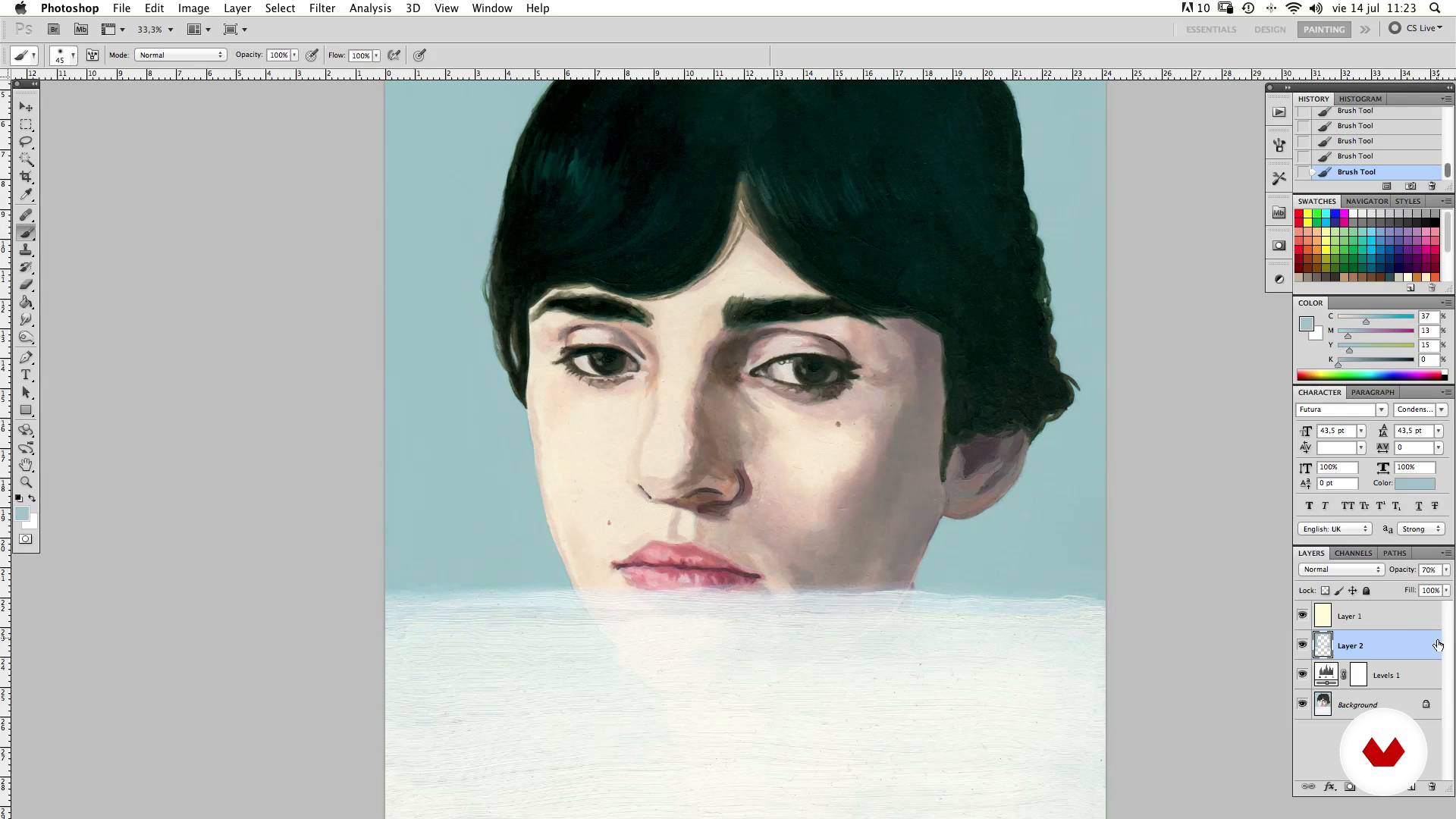The image size is (1456, 819).
Task: Open the Image menu
Action: tap(193, 8)
